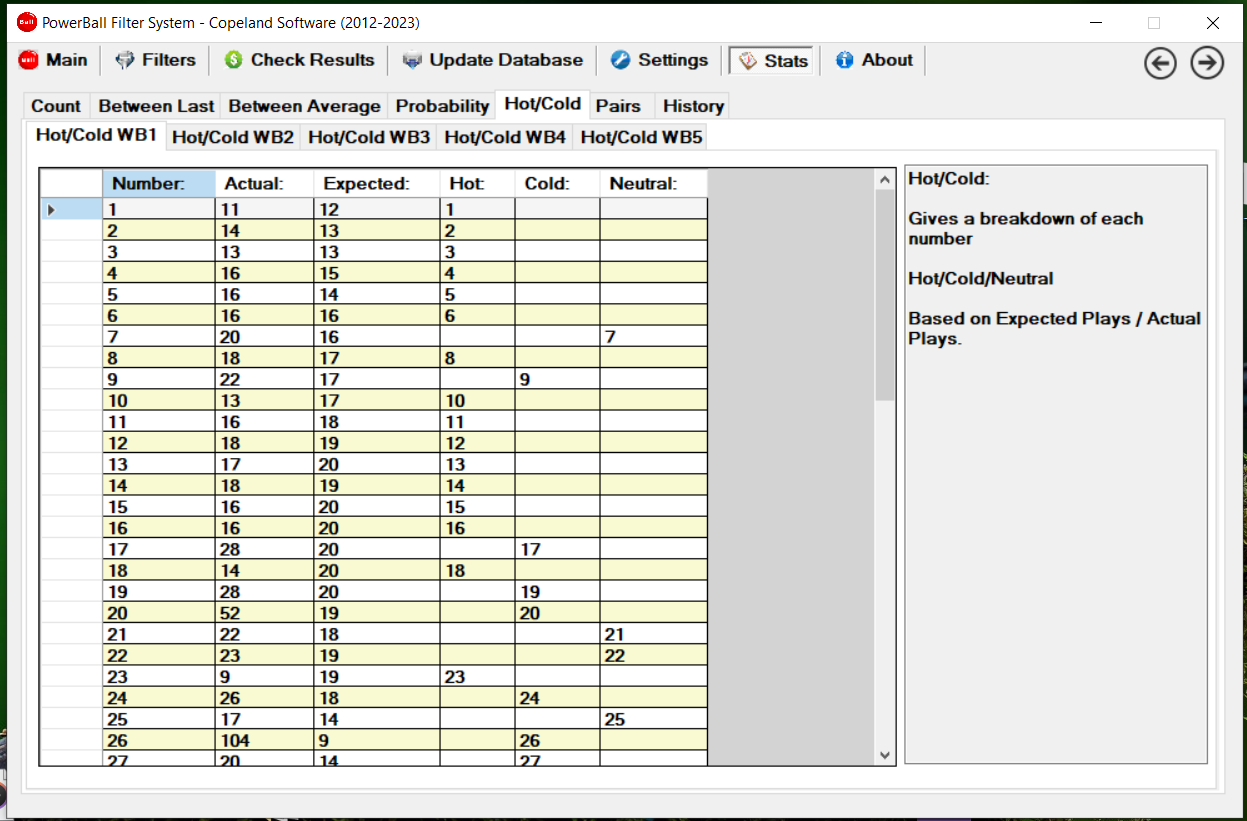Click Neutral cell showing 25
This screenshot has height=821, width=1247.
click(653, 719)
